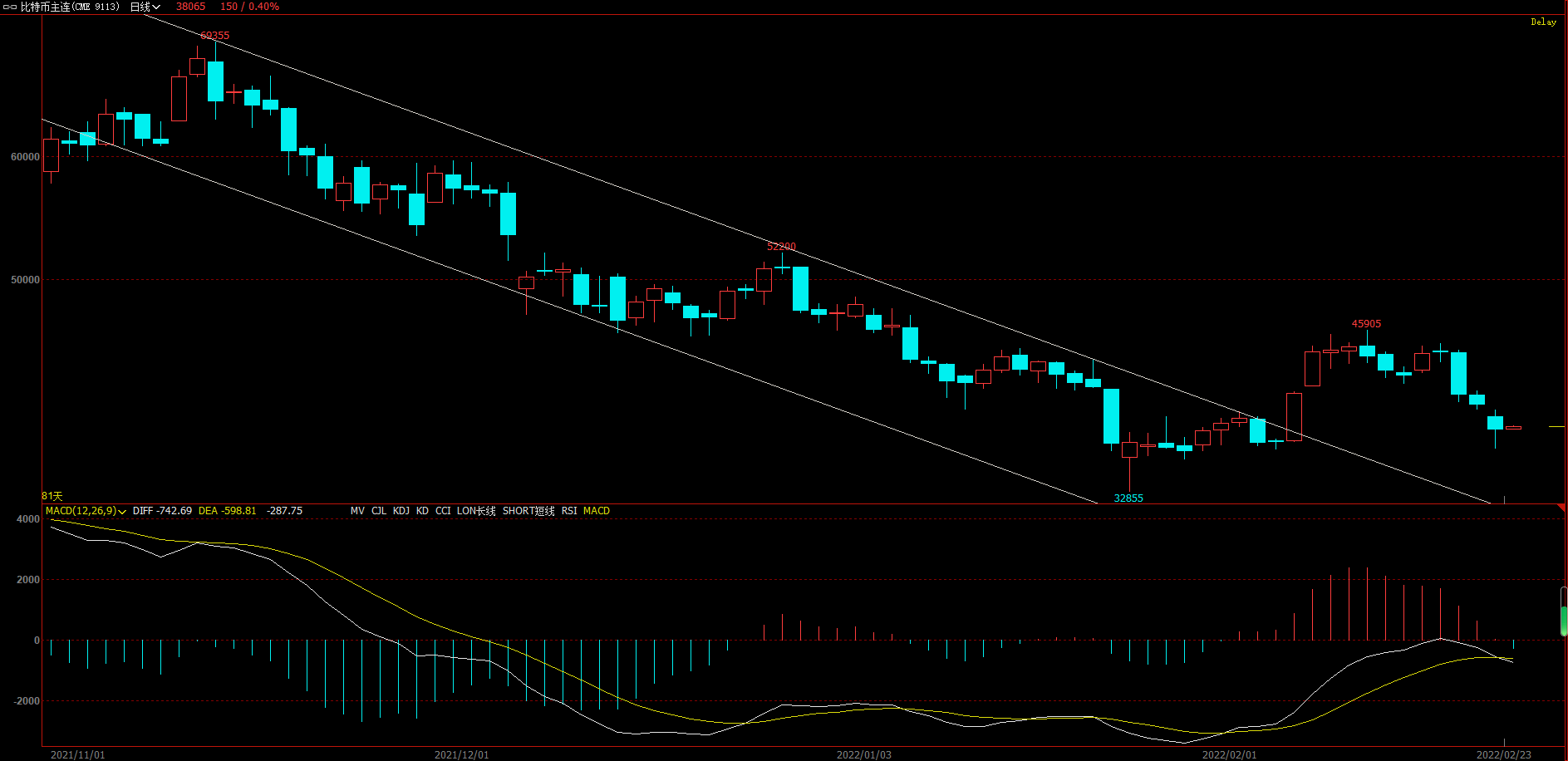
Task: Click the 81天 day count label
Action: 52,496
